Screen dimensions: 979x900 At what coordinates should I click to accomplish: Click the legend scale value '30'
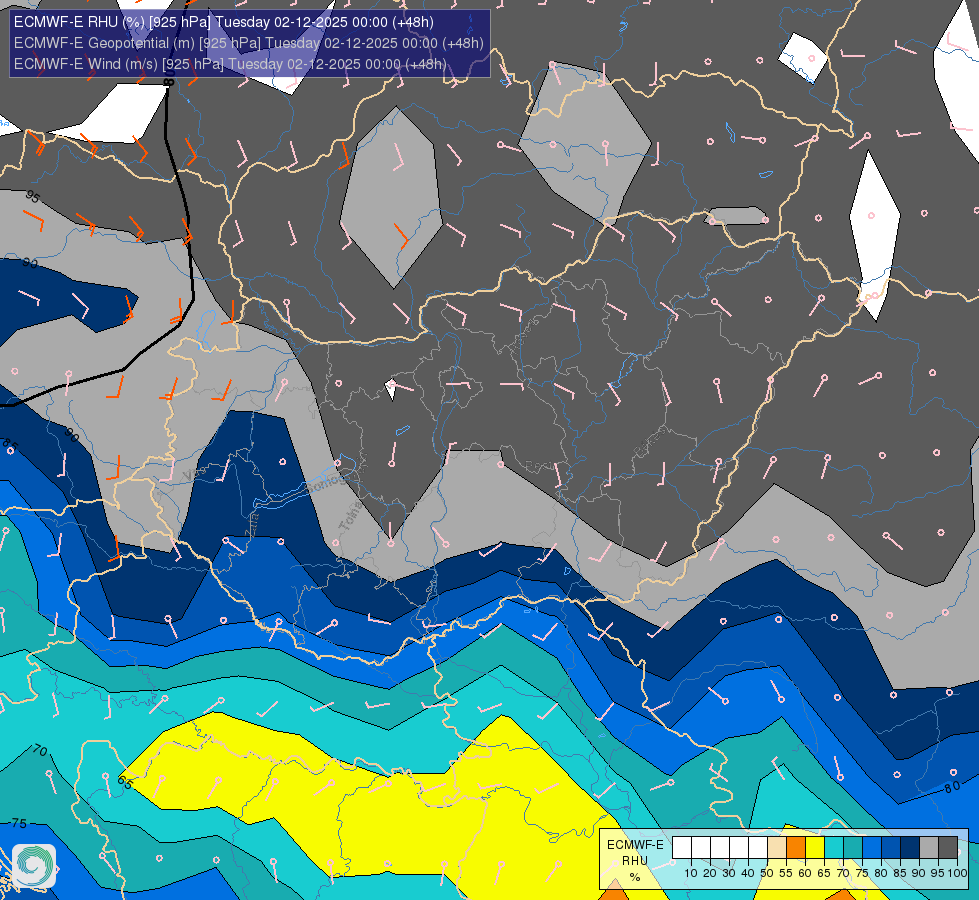(729, 873)
